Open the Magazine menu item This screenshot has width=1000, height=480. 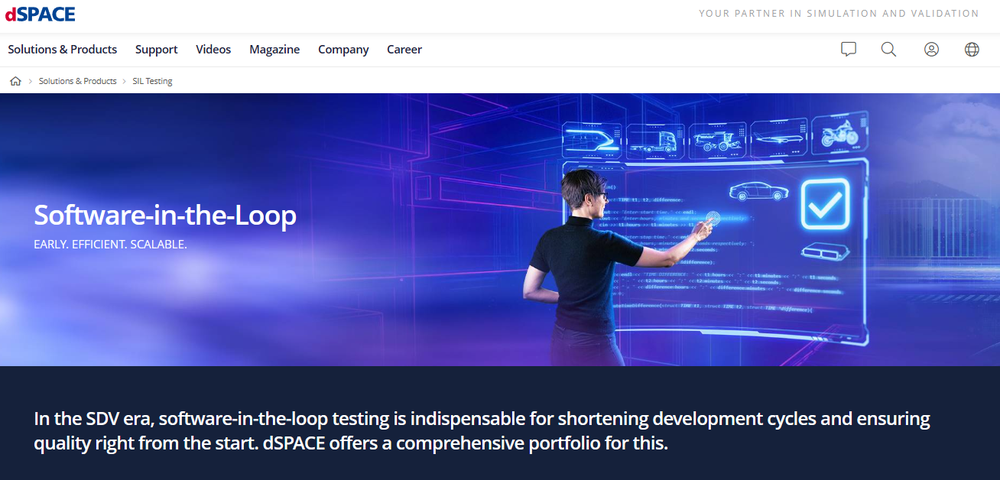coord(274,49)
